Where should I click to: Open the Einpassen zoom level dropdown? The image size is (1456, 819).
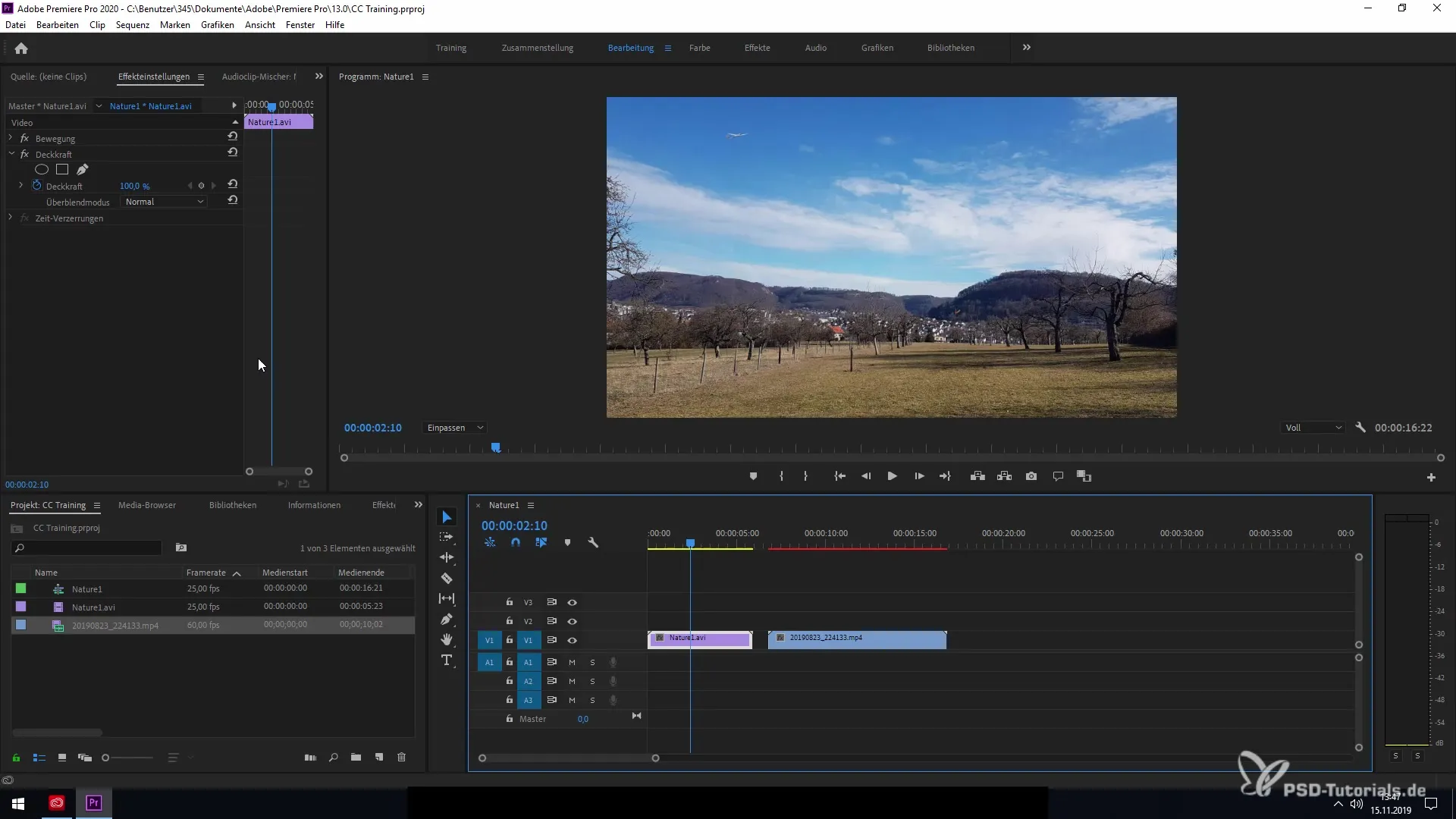pyautogui.click(x=454, y=428)
